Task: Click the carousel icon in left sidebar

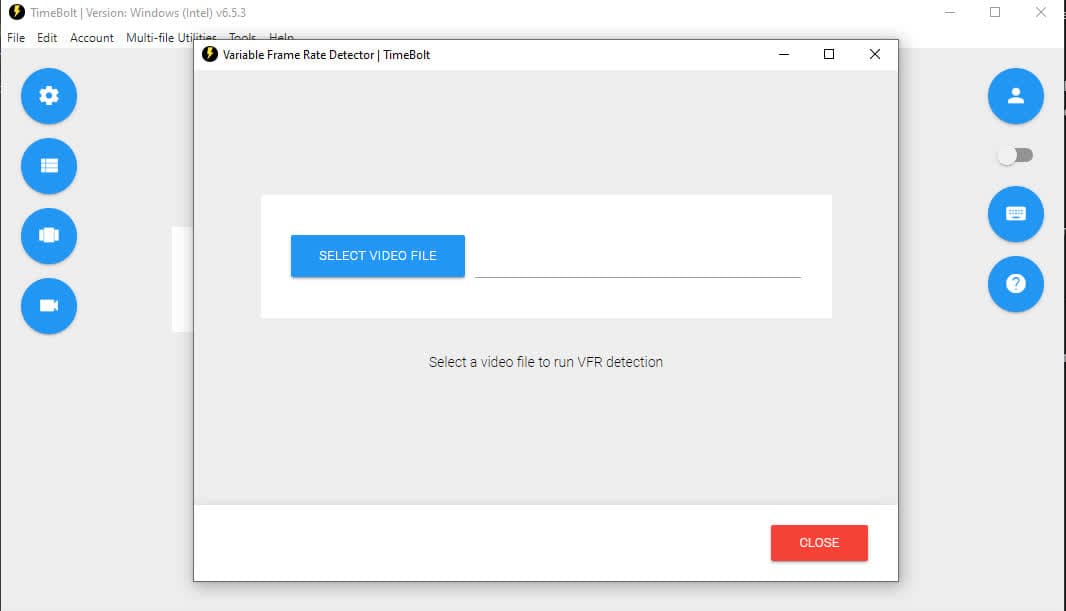Action: coord(49,235)
